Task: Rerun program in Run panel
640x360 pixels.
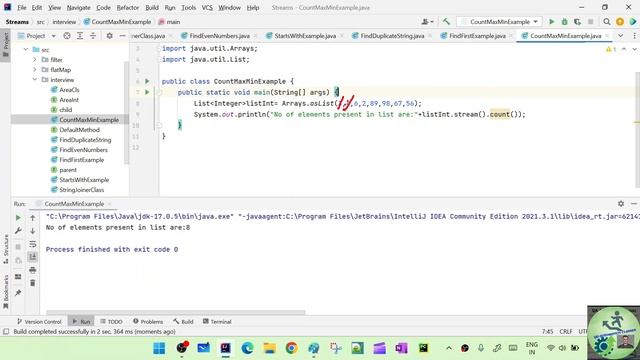Action: coord(18,218)
